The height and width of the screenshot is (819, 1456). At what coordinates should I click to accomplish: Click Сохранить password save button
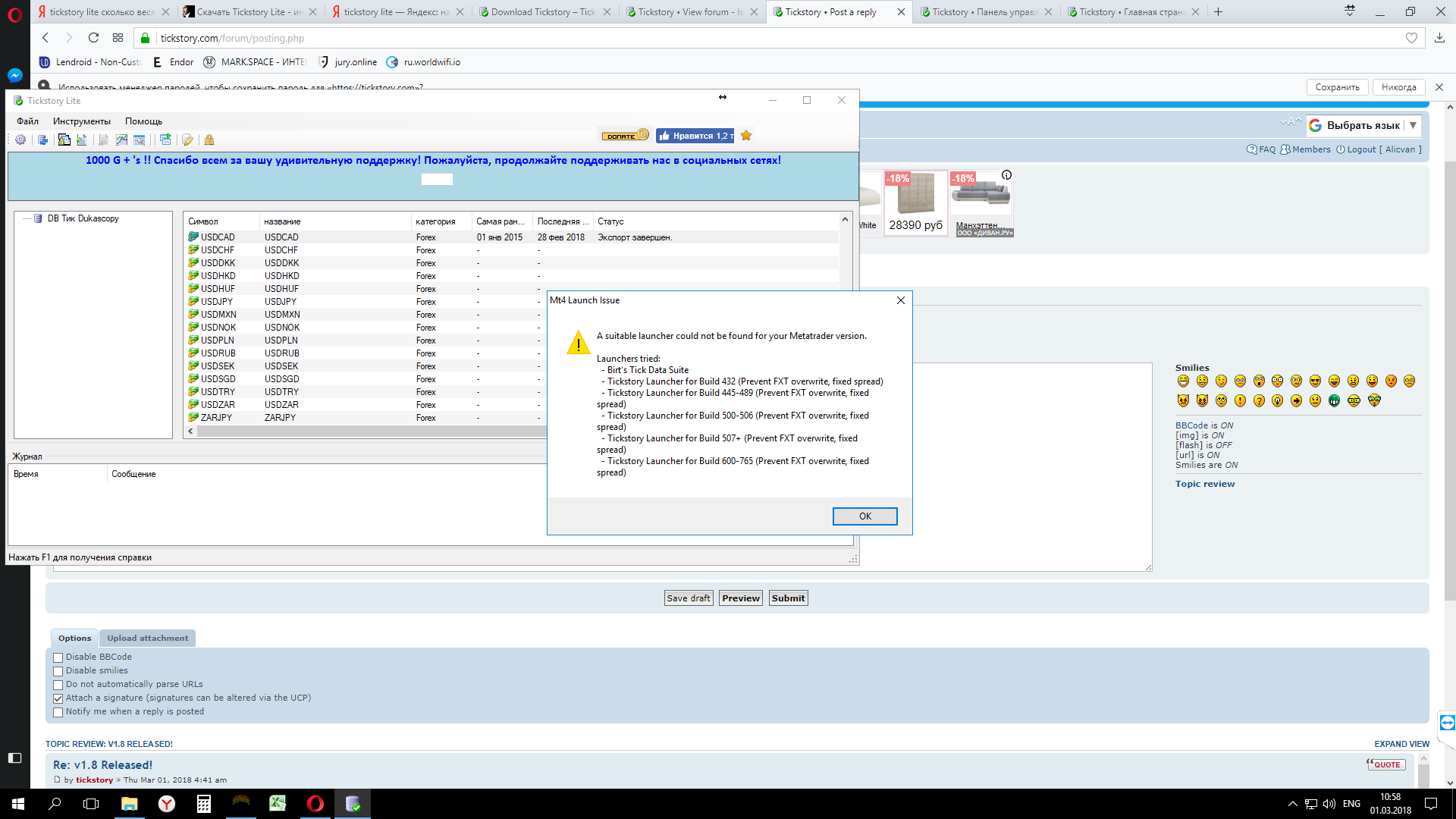[x=1337, y=87]
